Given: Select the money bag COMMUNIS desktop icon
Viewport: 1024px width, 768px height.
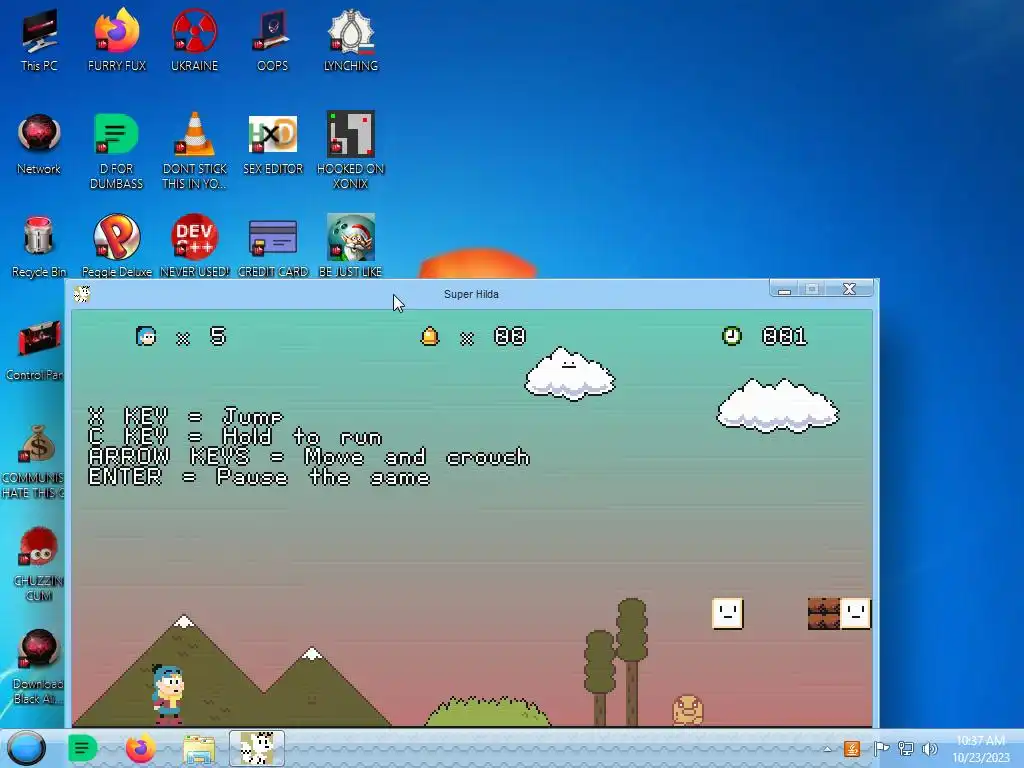Looking at the screenshot, I should click(34, 460).
